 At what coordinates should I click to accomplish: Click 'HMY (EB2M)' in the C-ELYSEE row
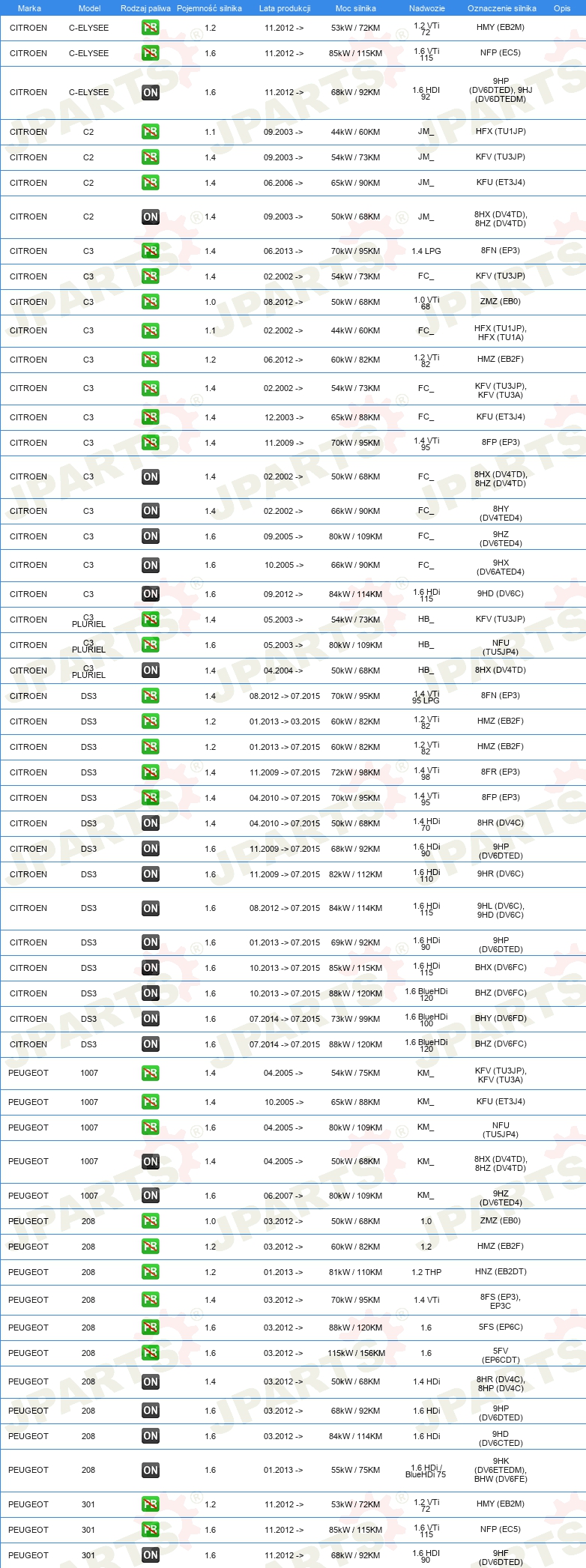point(501,28)
